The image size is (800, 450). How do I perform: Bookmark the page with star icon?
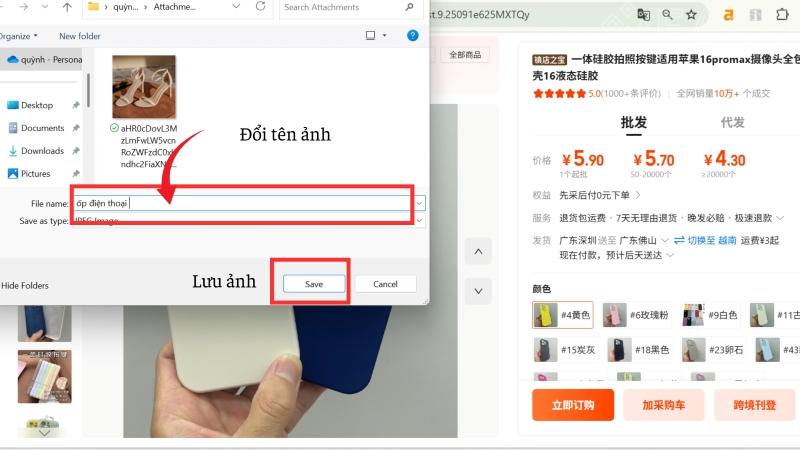(x=691, y=15)
